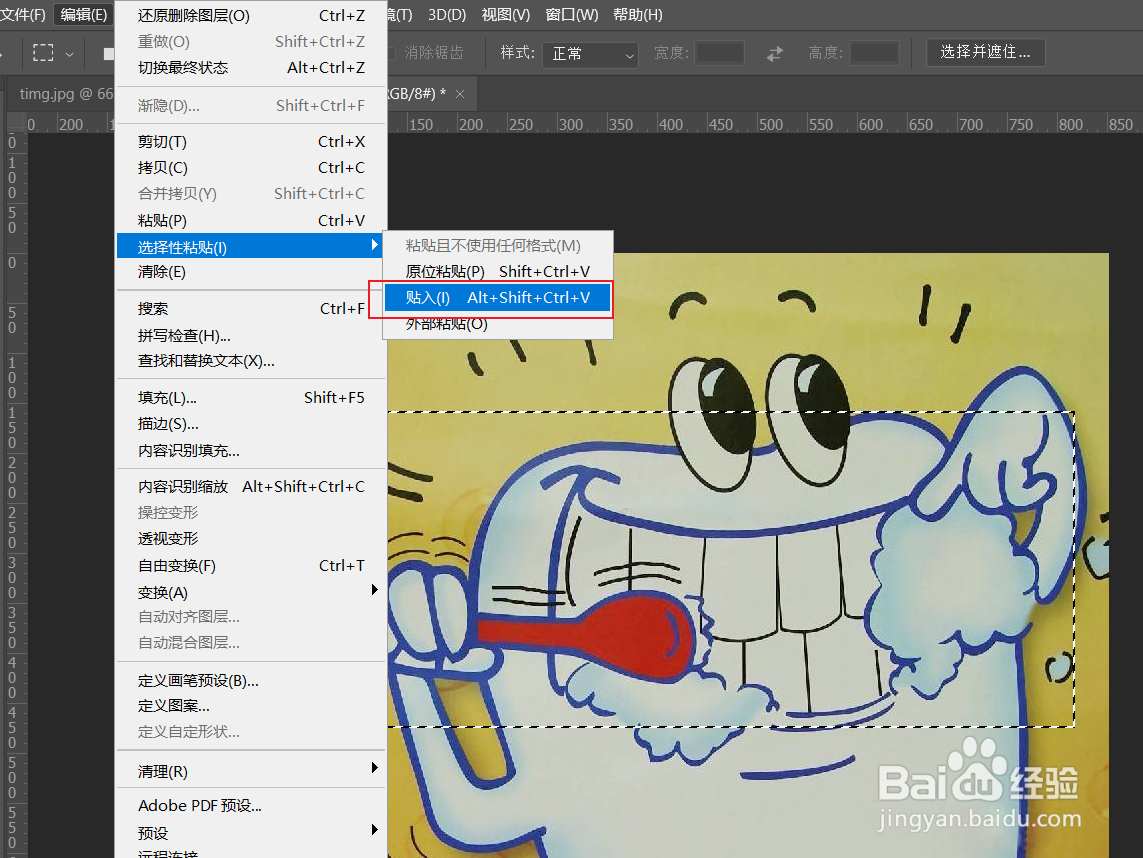Expand the 预设 submenu arrow

(375, 830)
